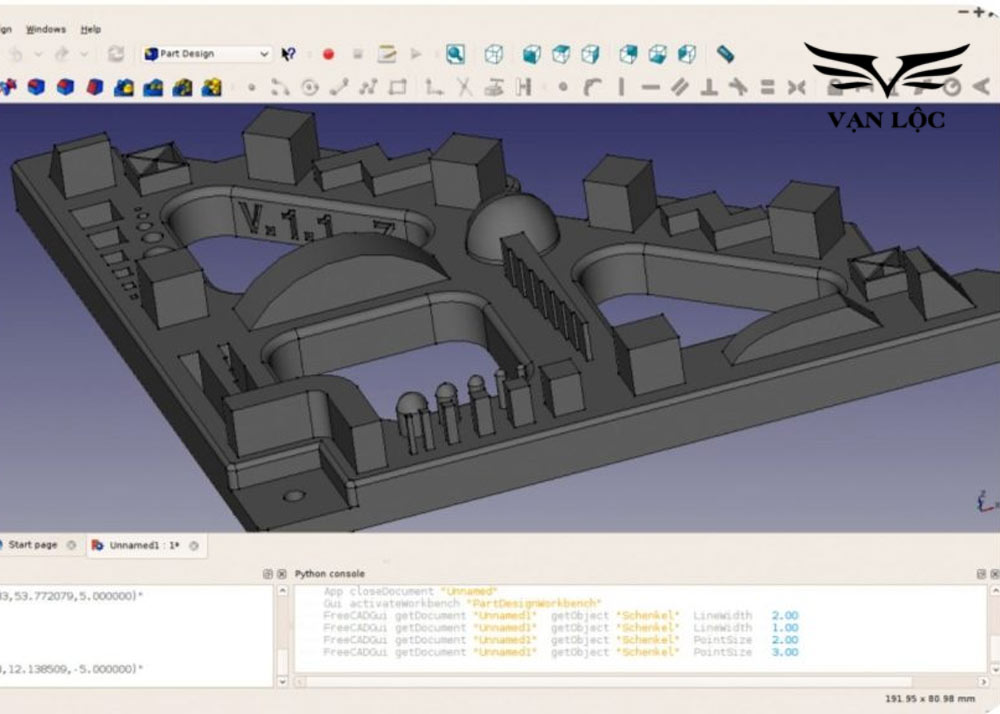Viewport: 1000px width, 714px height.
Task: Set front view using the view cube icon
Action: point(531,55)
